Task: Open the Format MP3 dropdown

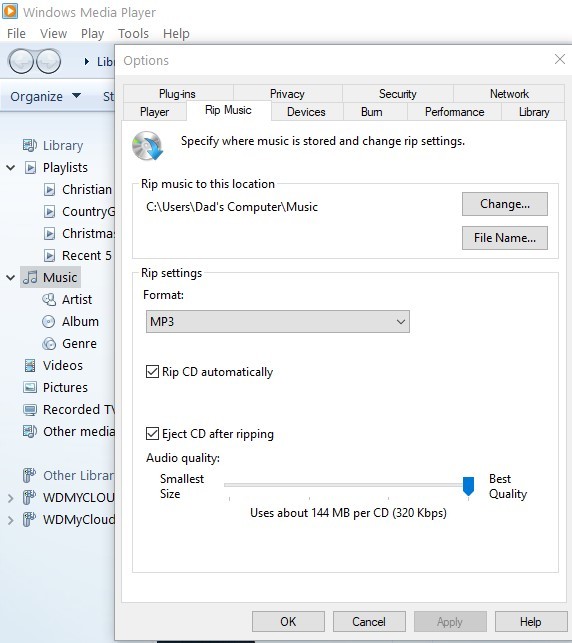Action: tap(278, 322)
